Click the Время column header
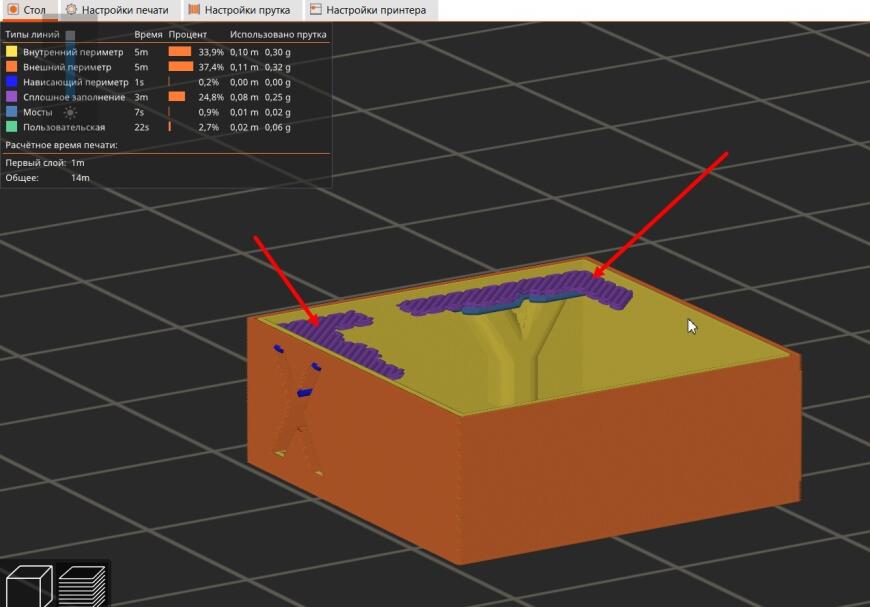 148,35
